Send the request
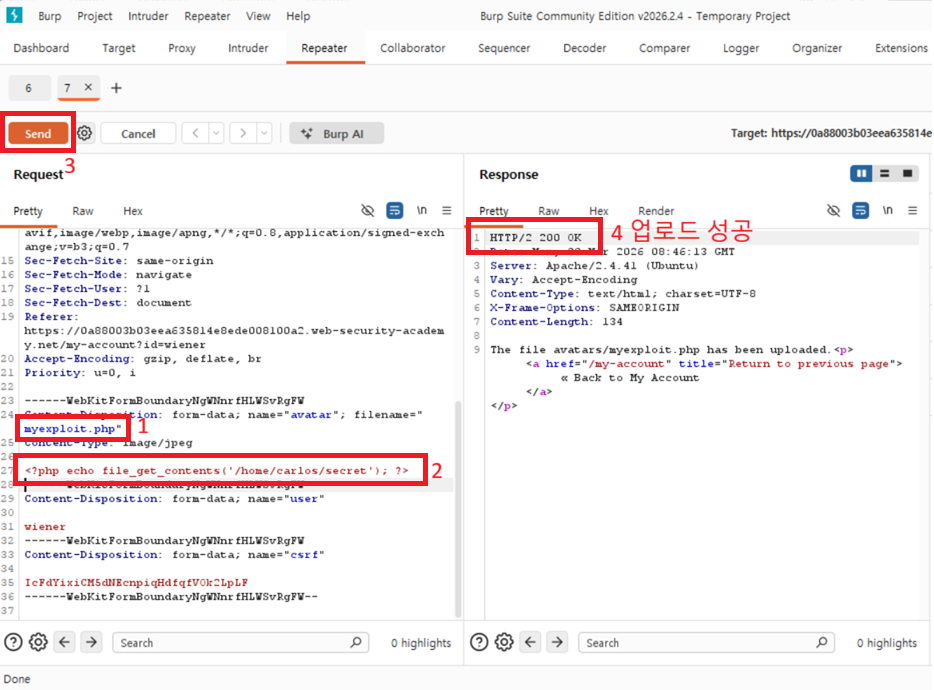 click(38, 133)
